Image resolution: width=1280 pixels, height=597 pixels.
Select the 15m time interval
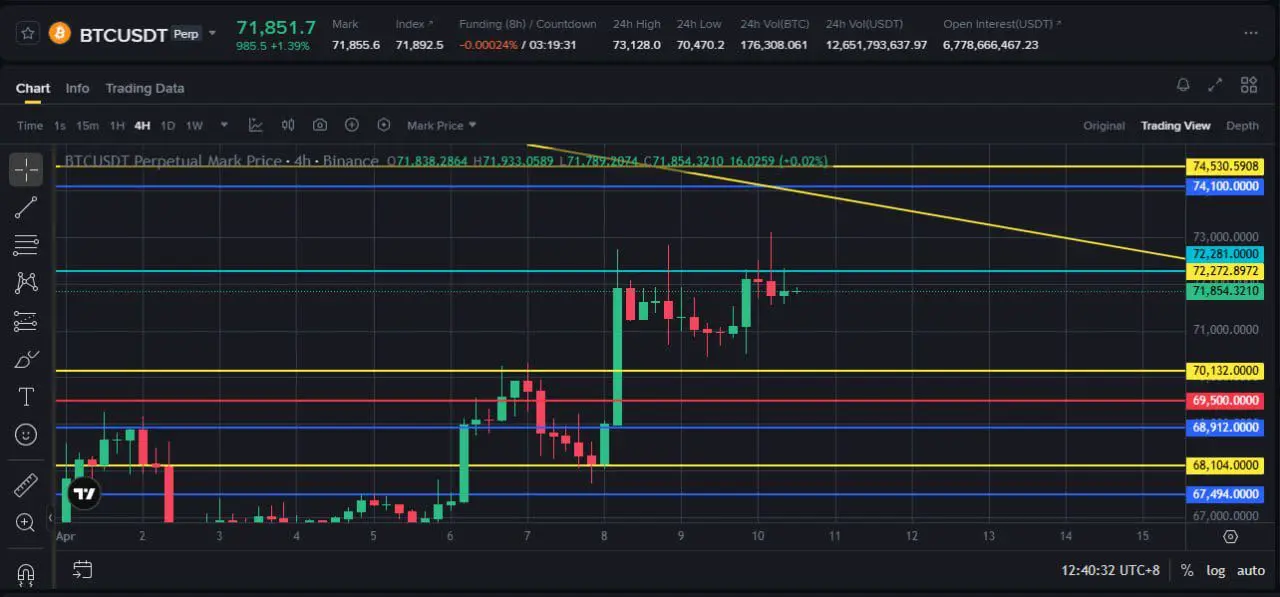[87, 126]
